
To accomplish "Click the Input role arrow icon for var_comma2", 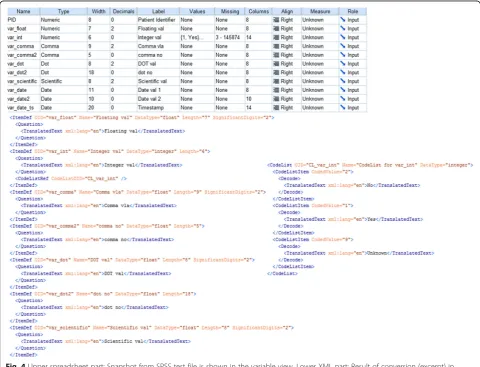I will [343, 55].
